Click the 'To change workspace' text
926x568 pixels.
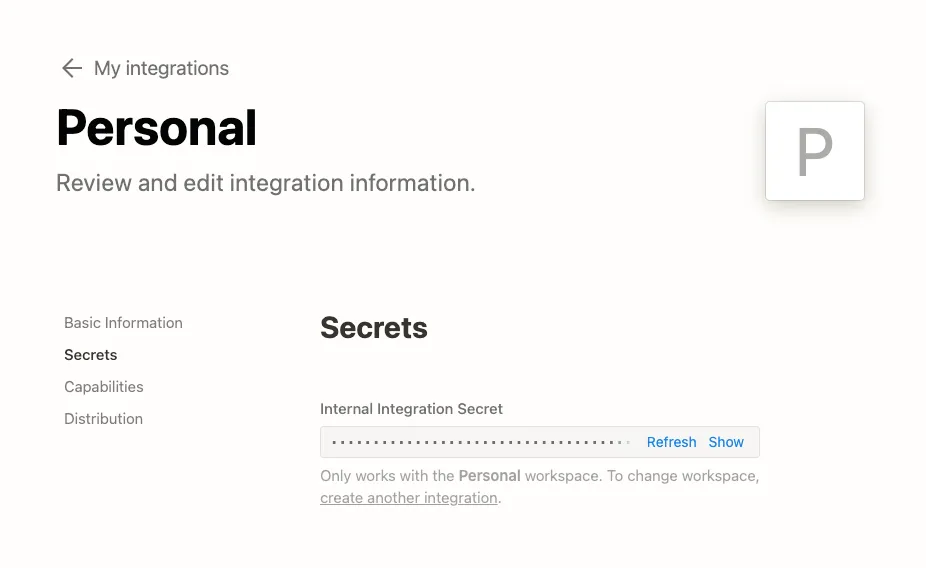(x=682, y=476)
